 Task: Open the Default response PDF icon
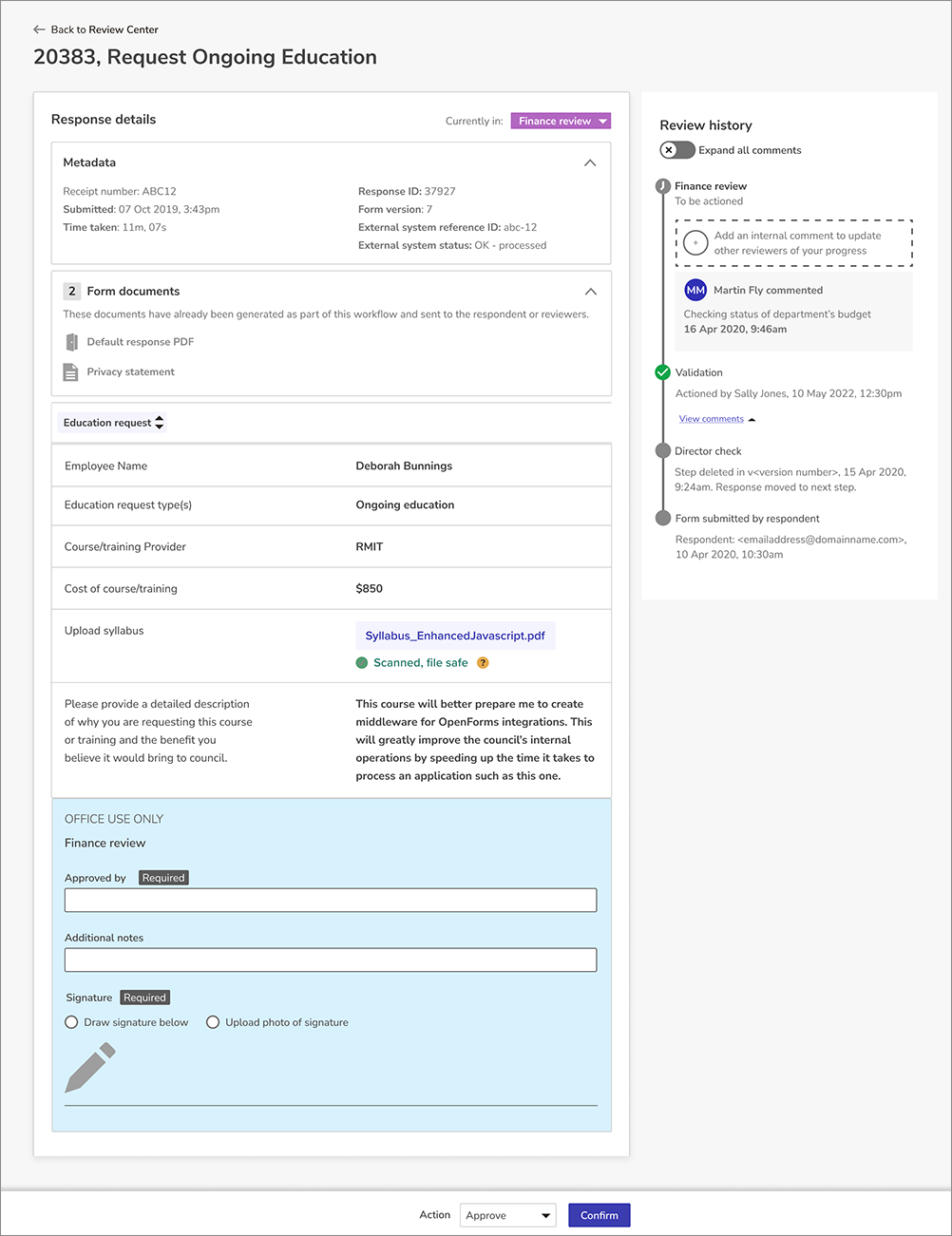tap(71, 342)
